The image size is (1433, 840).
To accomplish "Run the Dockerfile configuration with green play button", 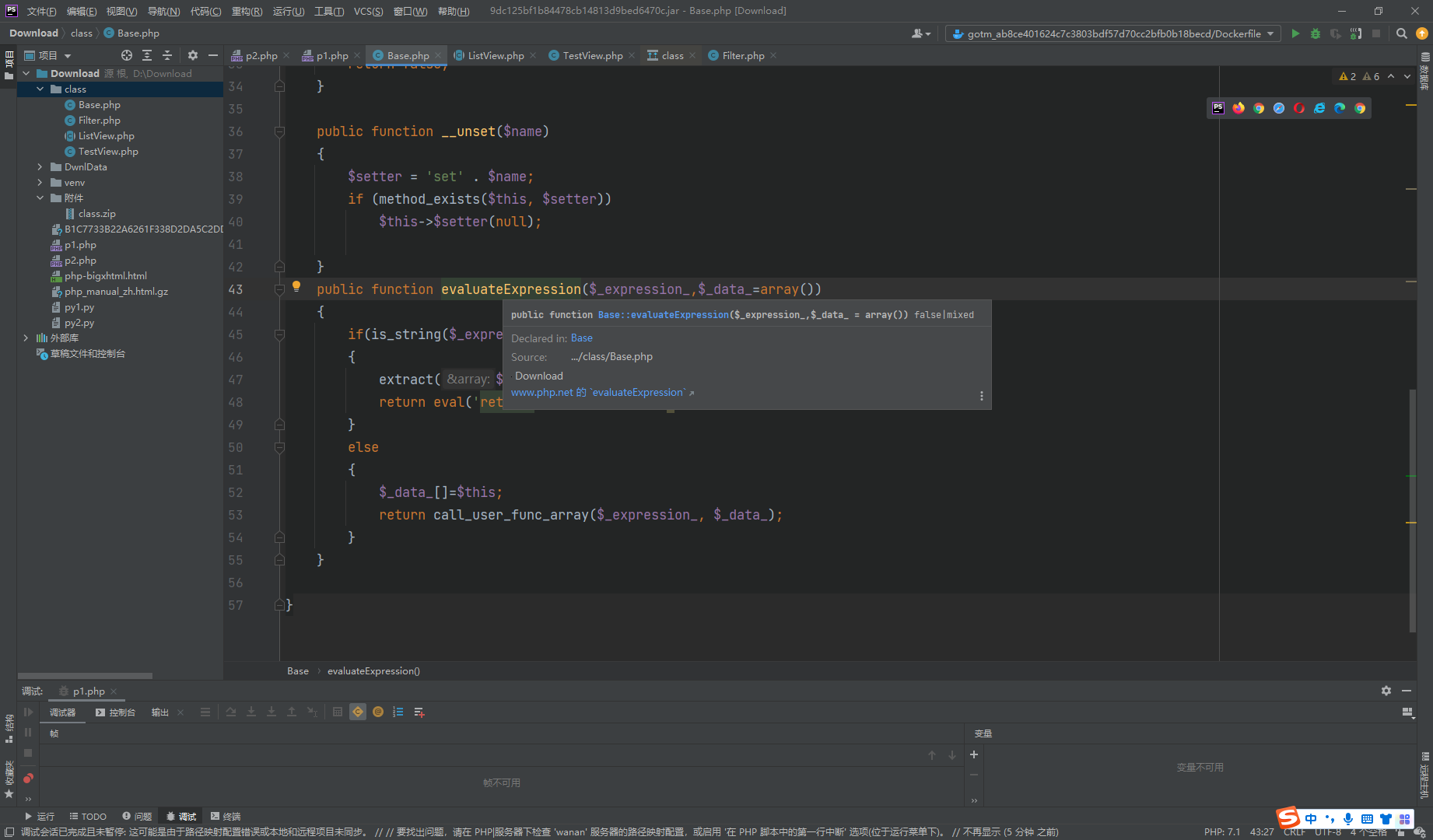I will point(1295,33).
